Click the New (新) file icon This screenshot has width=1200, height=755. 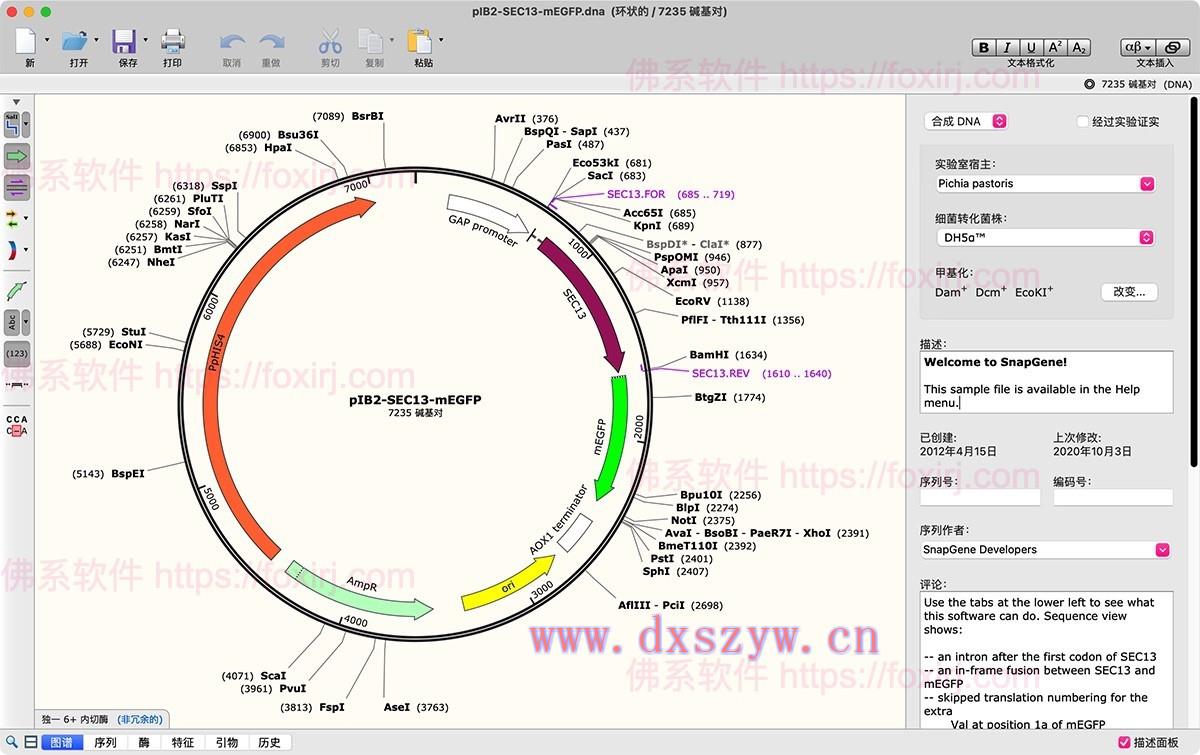click(x=27, y=40)
